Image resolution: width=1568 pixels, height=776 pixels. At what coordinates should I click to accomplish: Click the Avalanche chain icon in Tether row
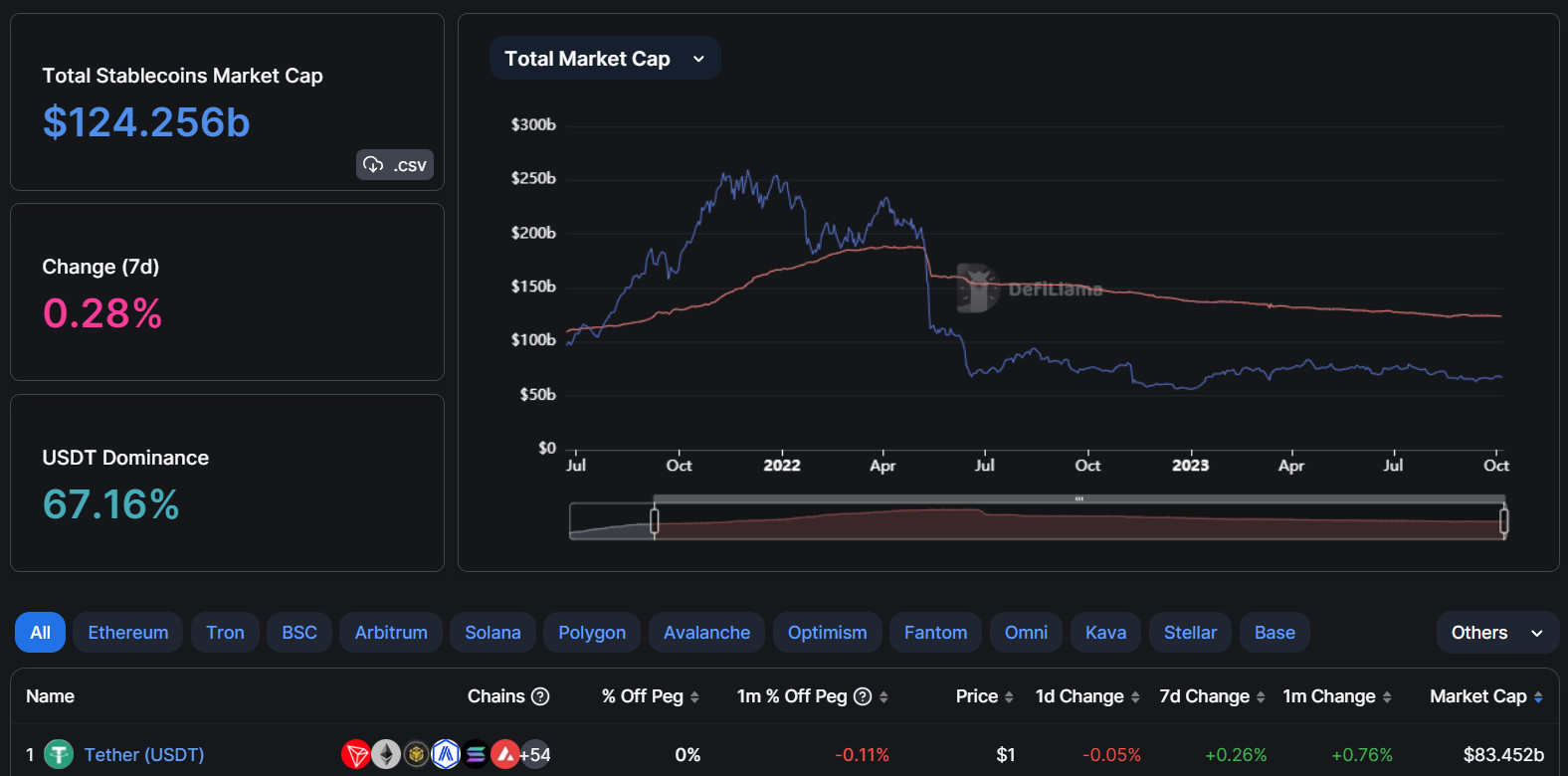pos(505,755)
